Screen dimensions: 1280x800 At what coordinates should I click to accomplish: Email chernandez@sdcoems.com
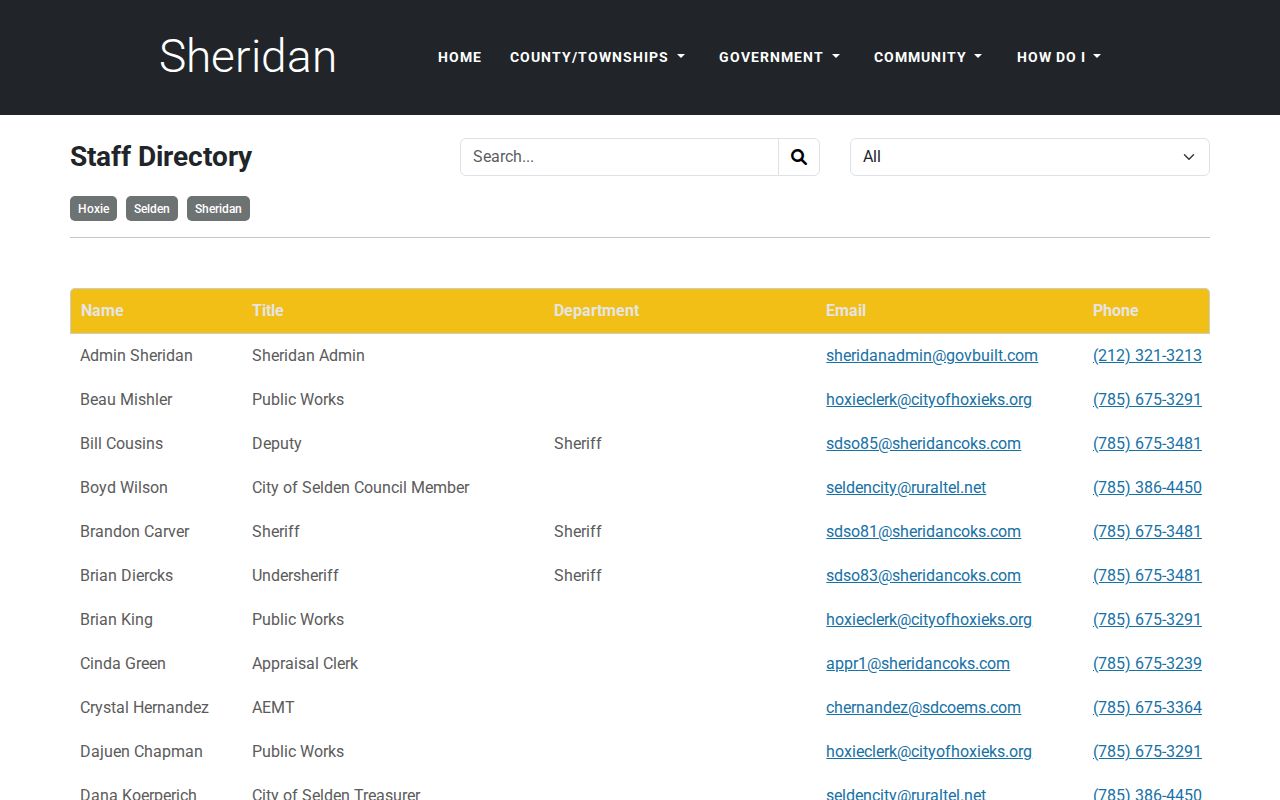923,707
